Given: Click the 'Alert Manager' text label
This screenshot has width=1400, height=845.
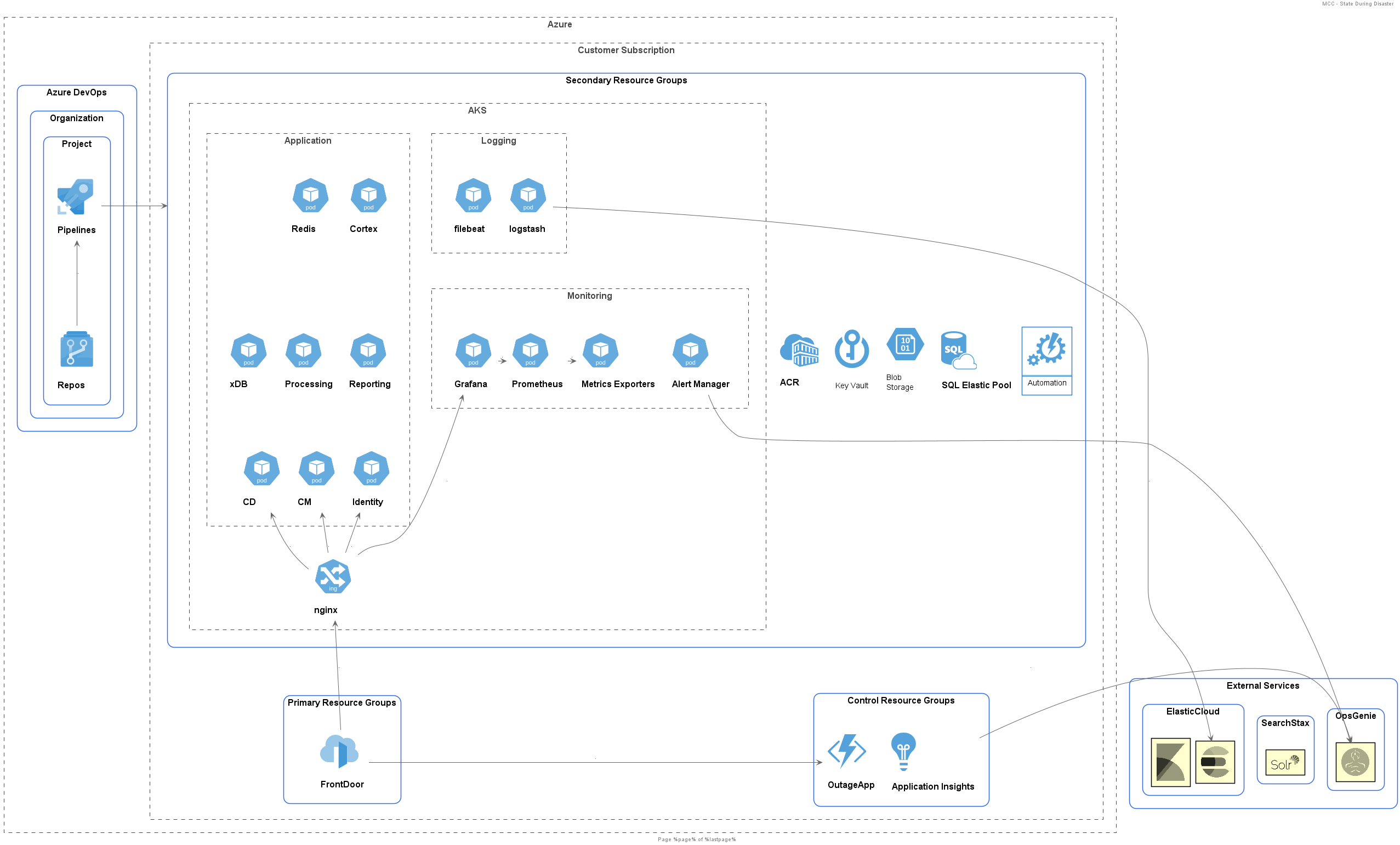Looking at the screenshot, I should pos(701,384).
